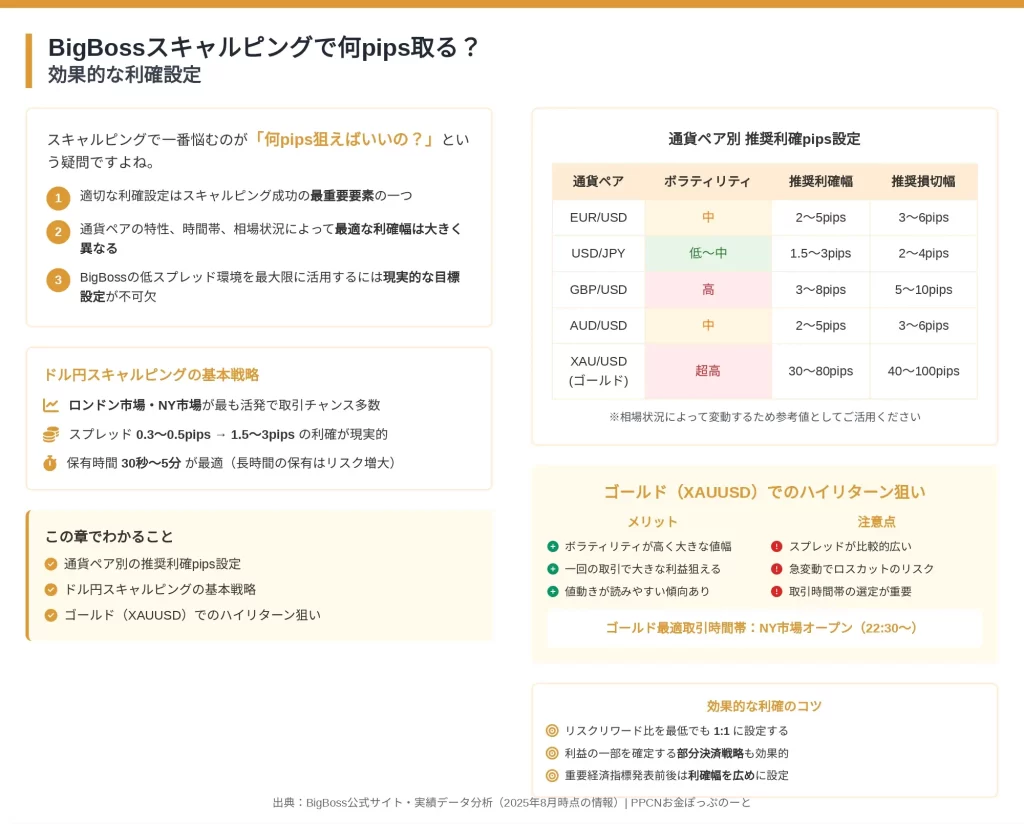
Task: Click the highlighted 「何pips狙えばいいの？」 phrase
Action: pos(343,139)
